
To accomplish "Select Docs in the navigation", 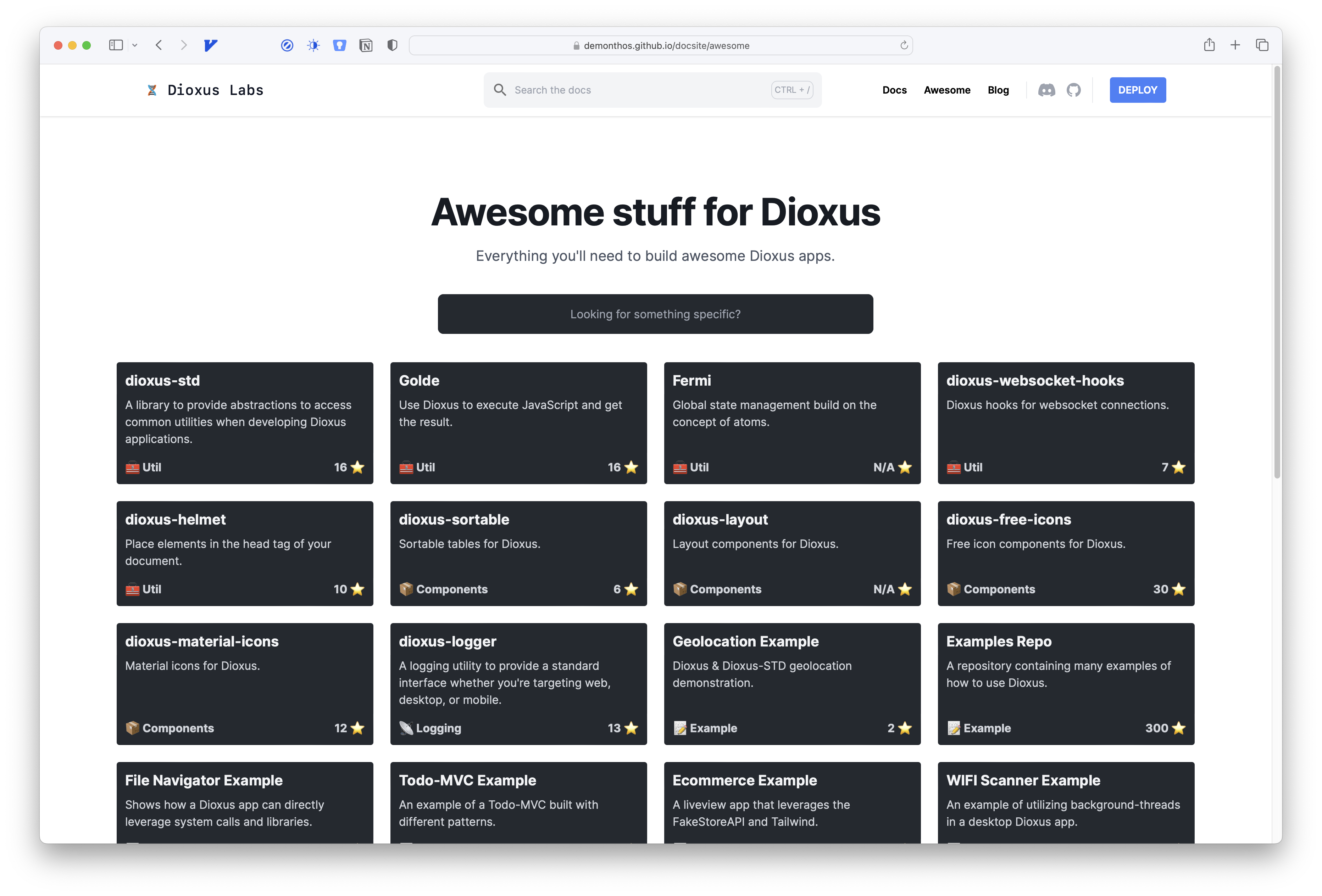I will pyautogui.click(x=895, y=89).
